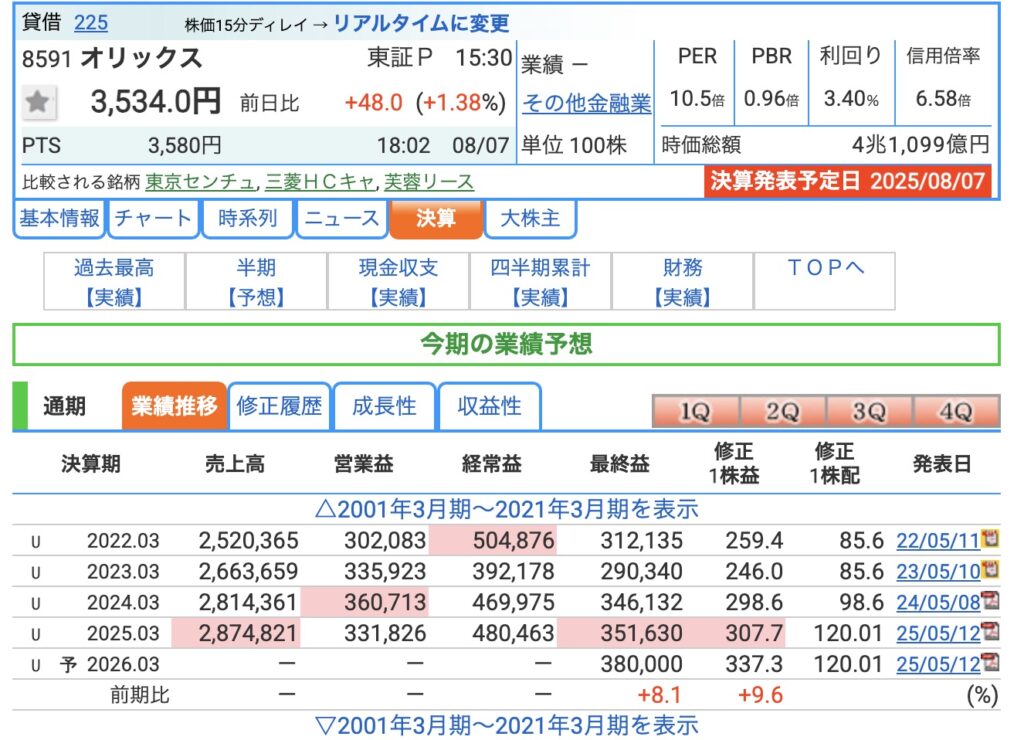
Task: Click the 360,713 営業益 value
Action: pyautogui.click(x=385, y=602)
